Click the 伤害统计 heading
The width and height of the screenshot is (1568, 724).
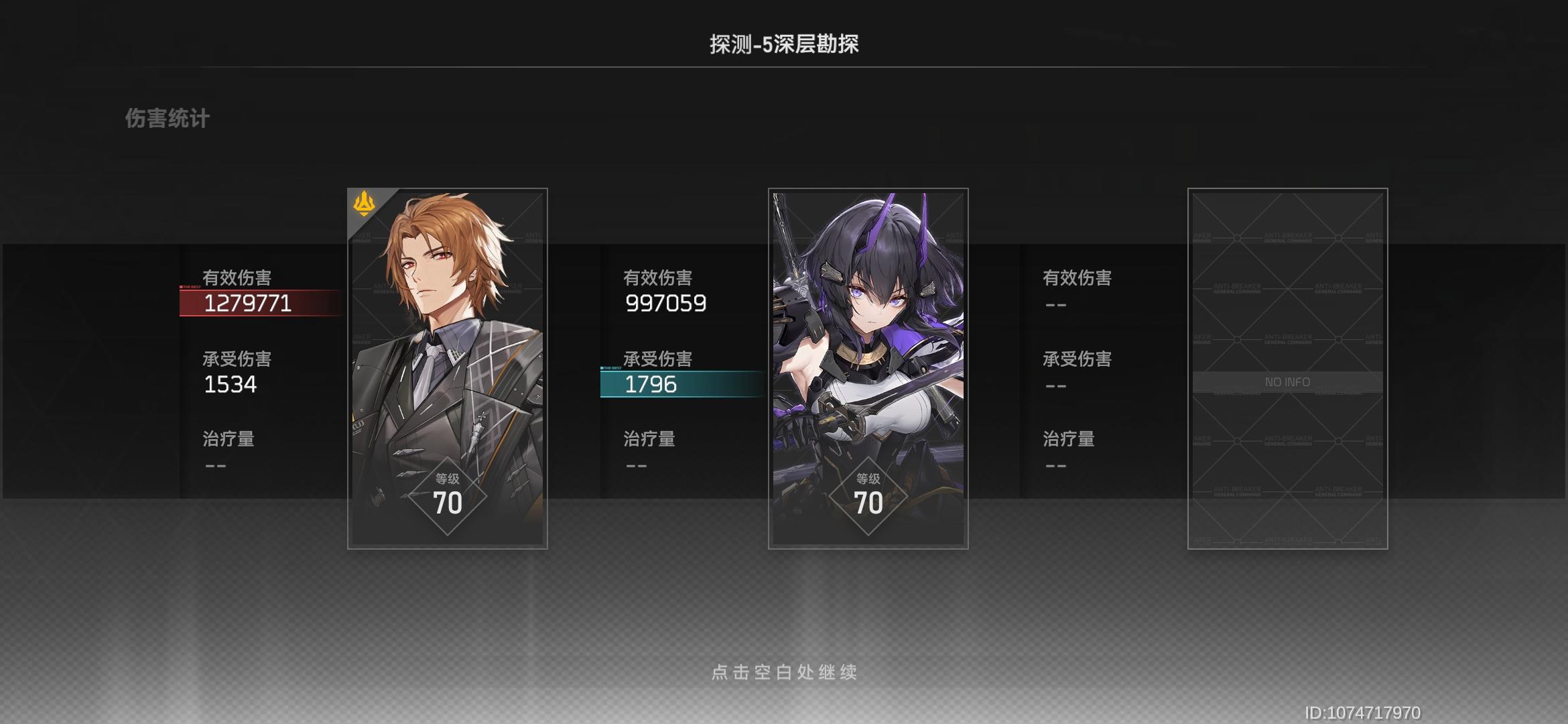click(x=168, y=119)
